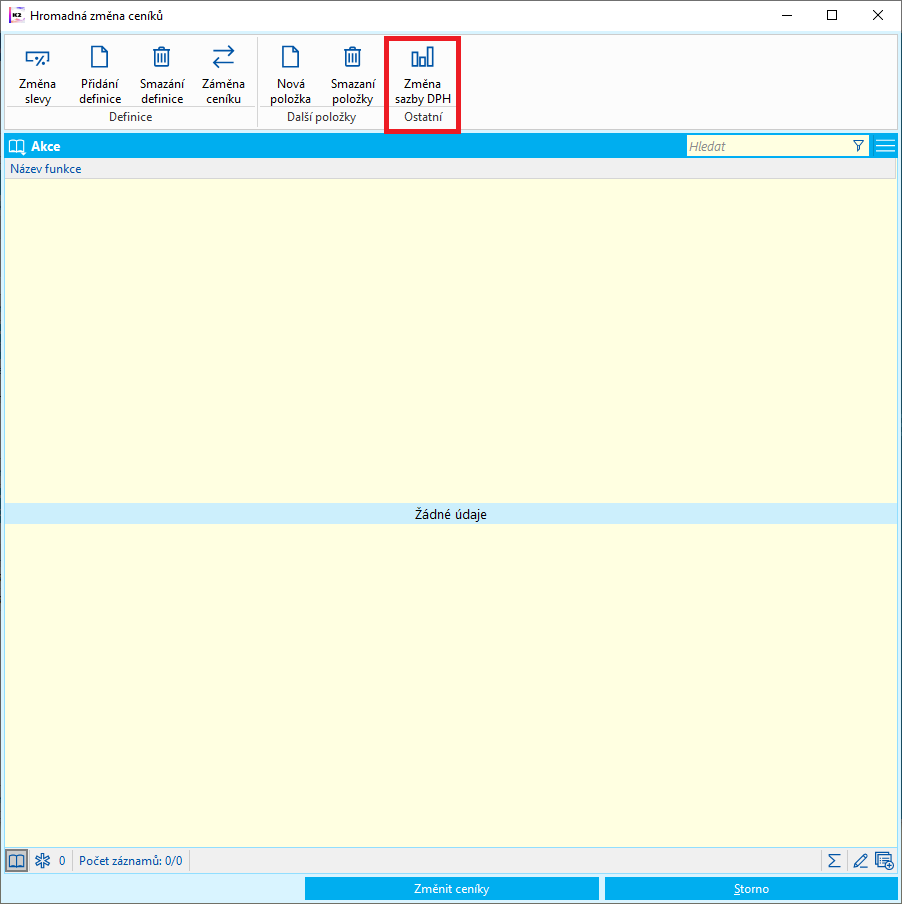Click the Počet záznamů: 0/0 status text
This screenshot has width=902, height=904.
coord(131,861)
